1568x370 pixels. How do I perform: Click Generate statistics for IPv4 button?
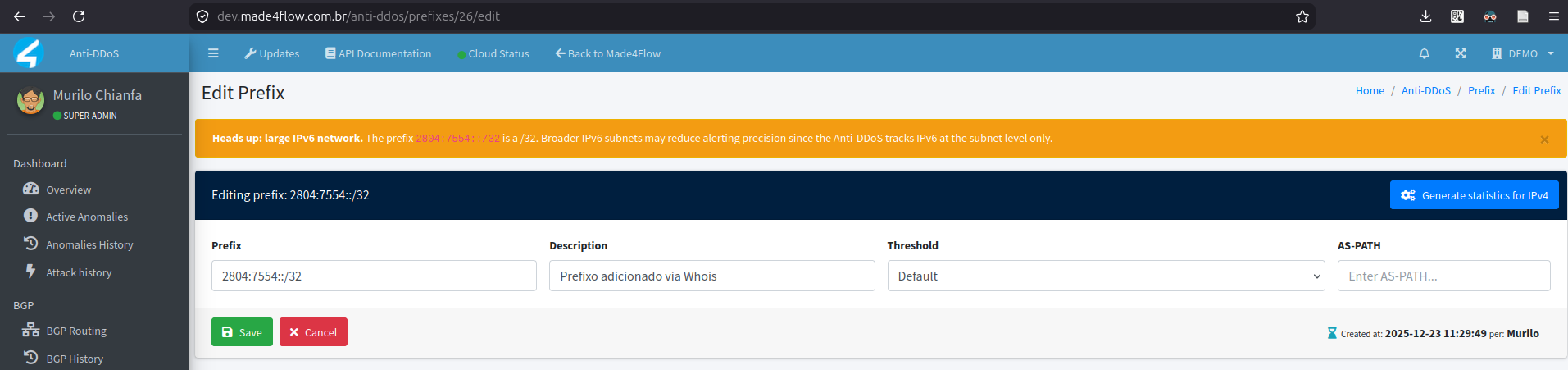[x=1474, y=195]
